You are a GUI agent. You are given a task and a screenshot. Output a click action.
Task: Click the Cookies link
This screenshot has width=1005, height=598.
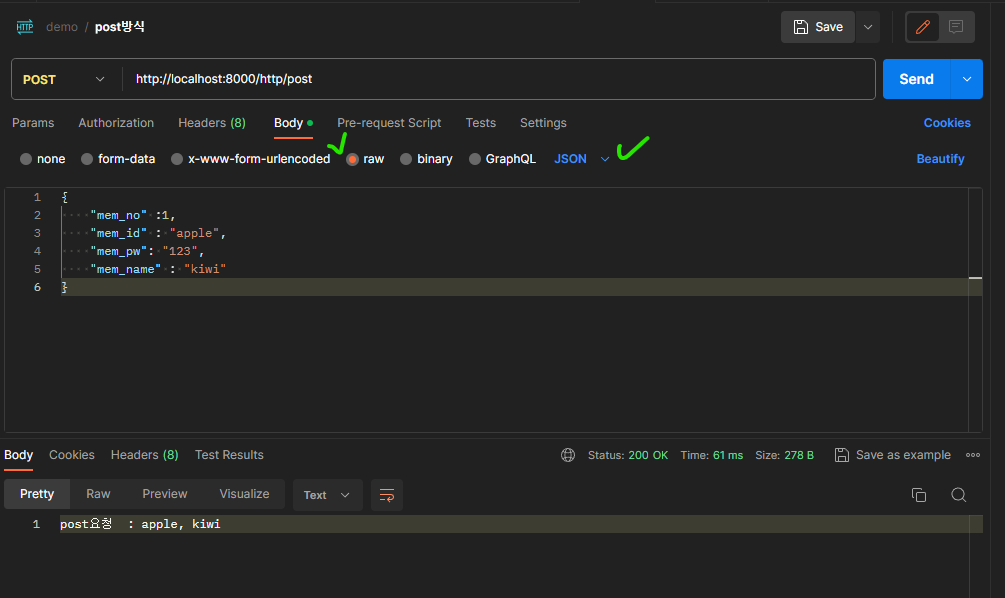point(947,123)
